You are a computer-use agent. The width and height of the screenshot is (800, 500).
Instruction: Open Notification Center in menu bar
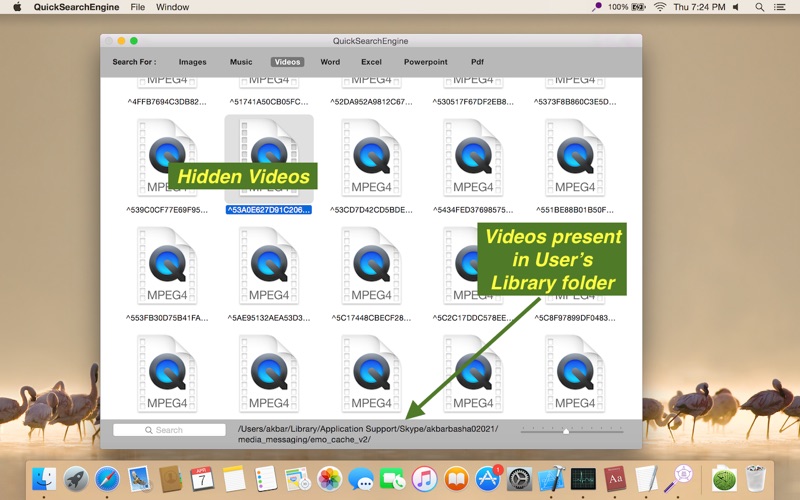click(780, 7)
